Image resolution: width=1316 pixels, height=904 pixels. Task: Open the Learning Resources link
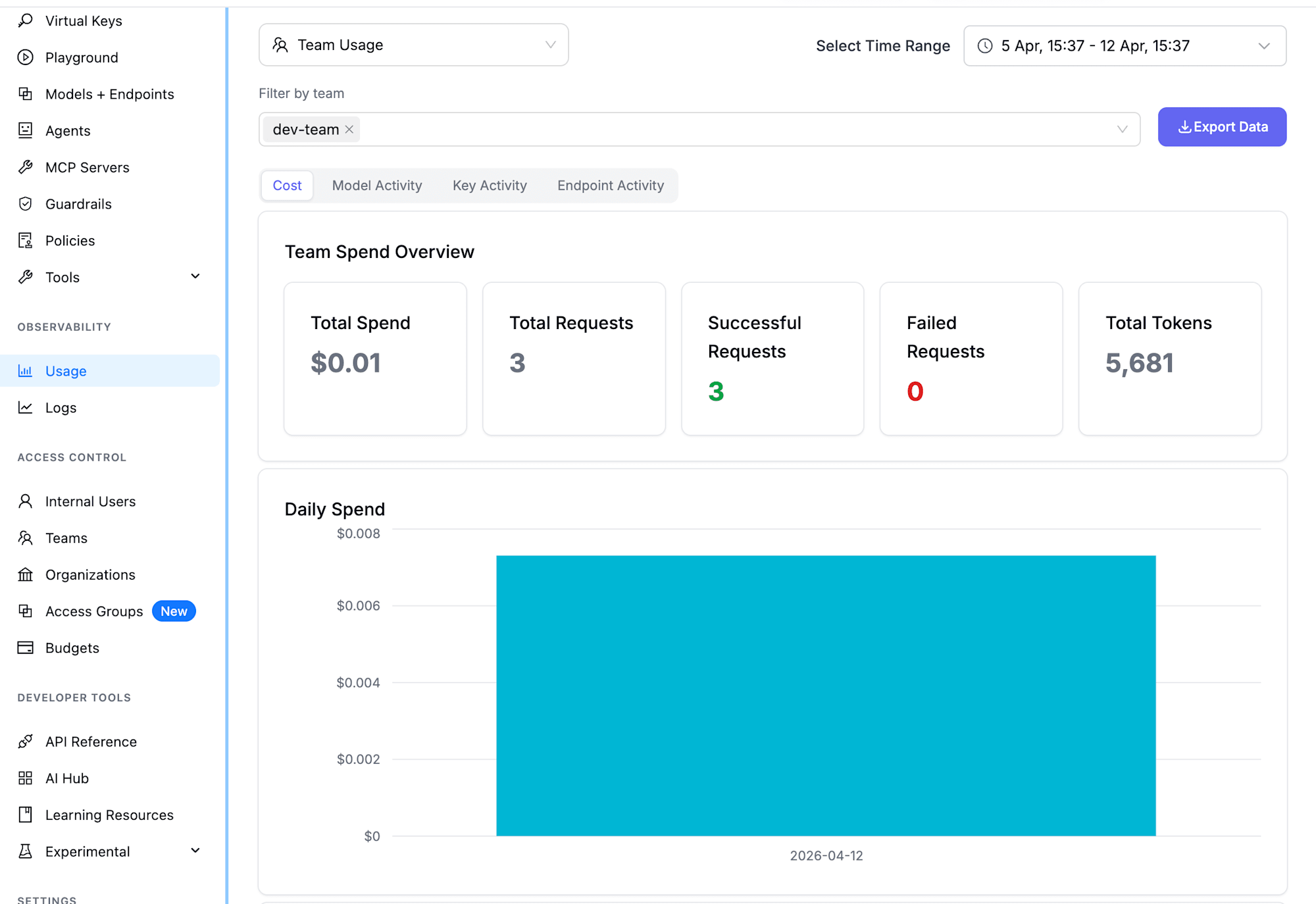point(109,815)
